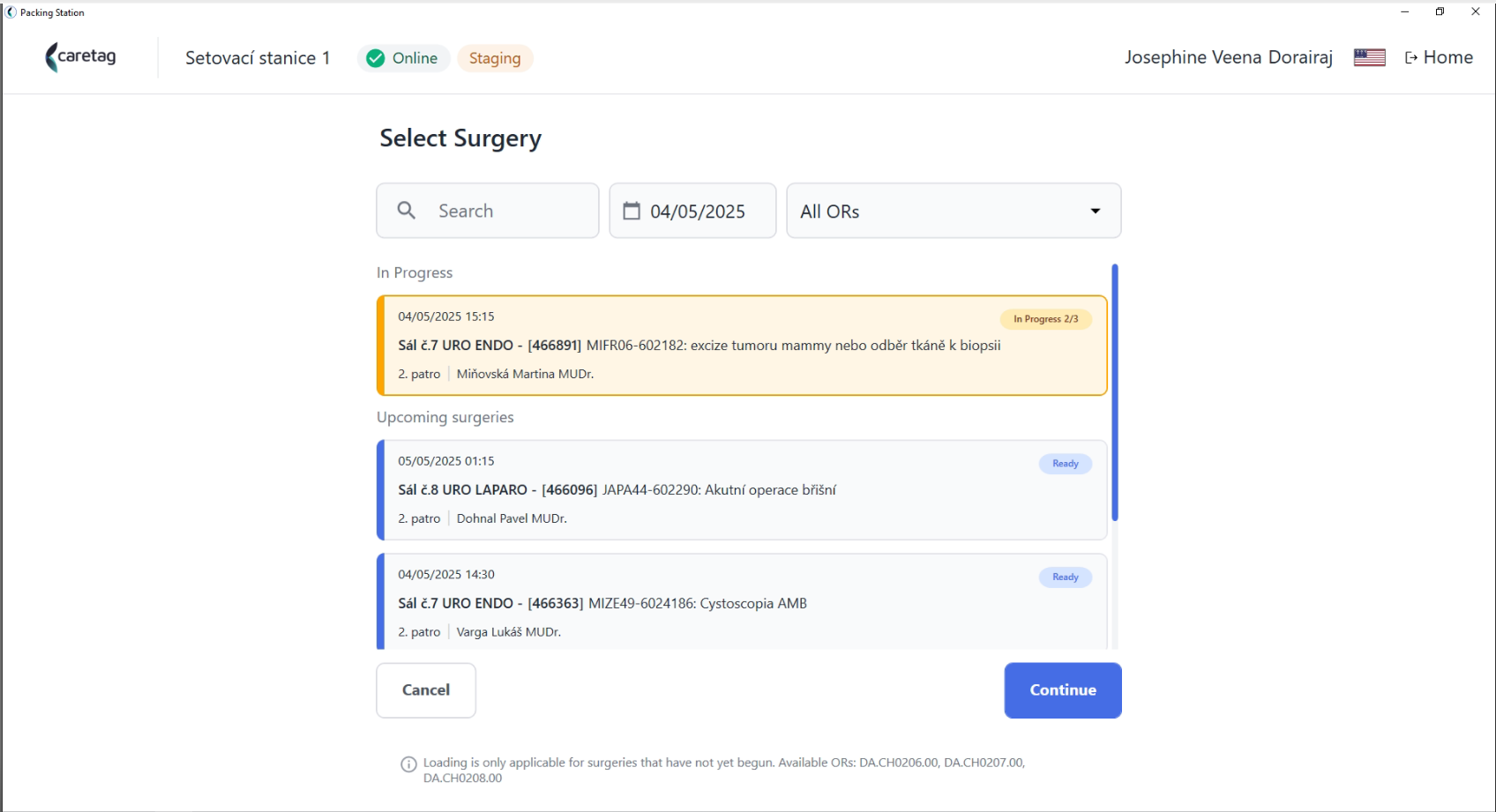This screenshot has width=1496, height=812.
Task: Choose the Cystoscopia AMB surgery card
Action: pyautogui.click(x=742, y=602)
